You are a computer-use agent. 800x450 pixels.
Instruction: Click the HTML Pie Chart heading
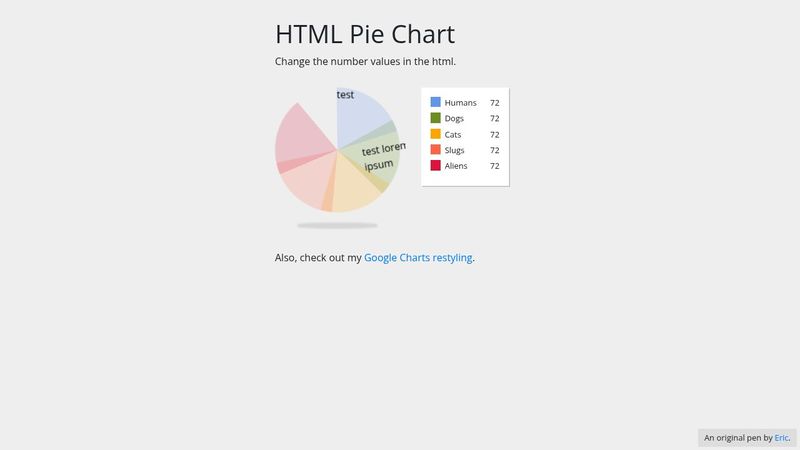365,34
